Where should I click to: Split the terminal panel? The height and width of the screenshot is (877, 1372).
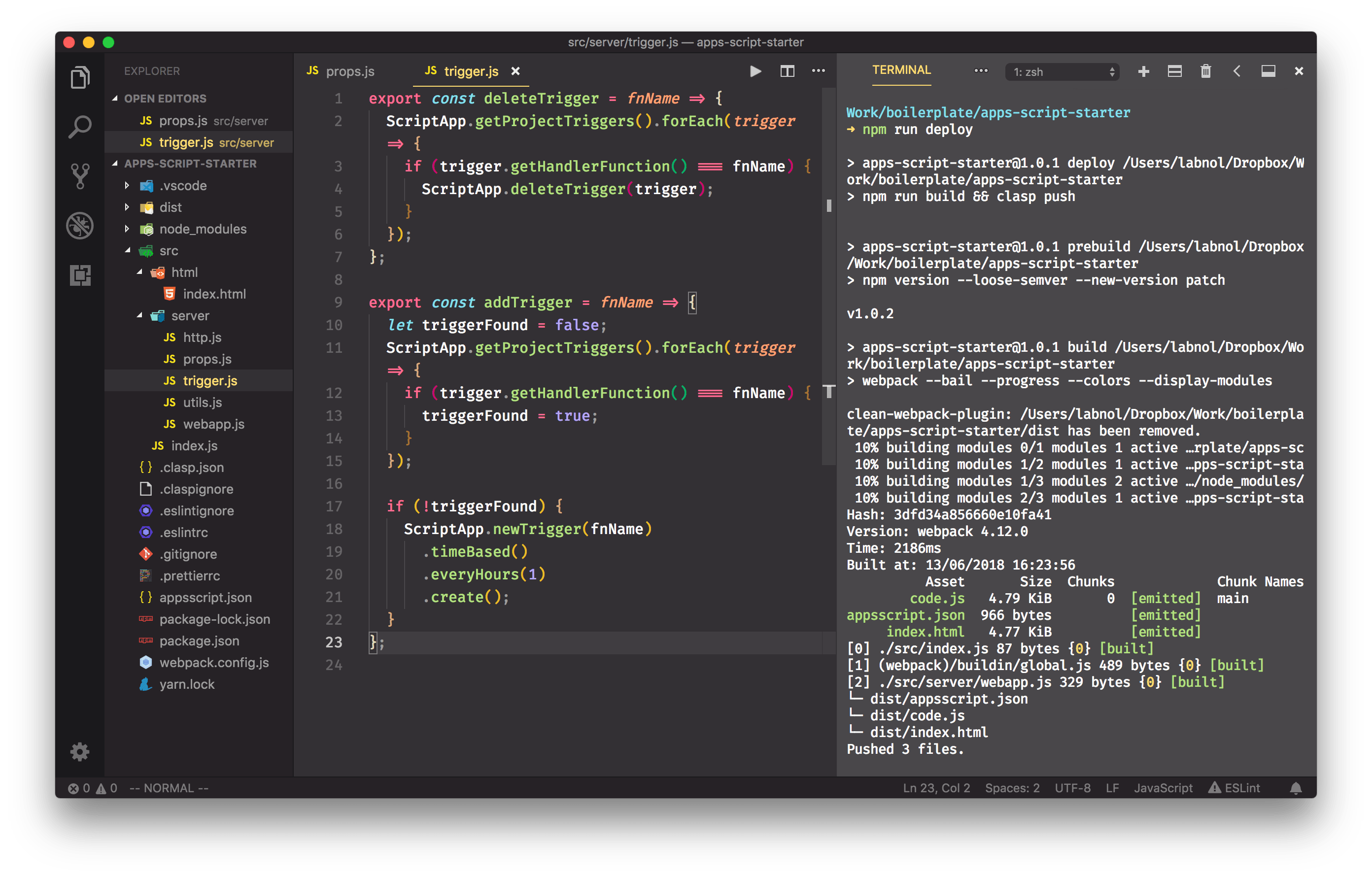1175,70
